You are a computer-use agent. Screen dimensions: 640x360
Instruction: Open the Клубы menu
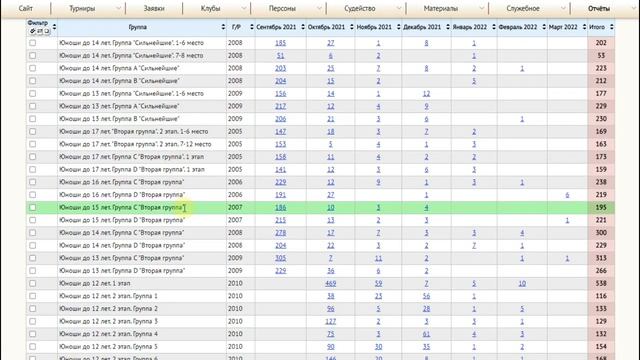[210, 8]
